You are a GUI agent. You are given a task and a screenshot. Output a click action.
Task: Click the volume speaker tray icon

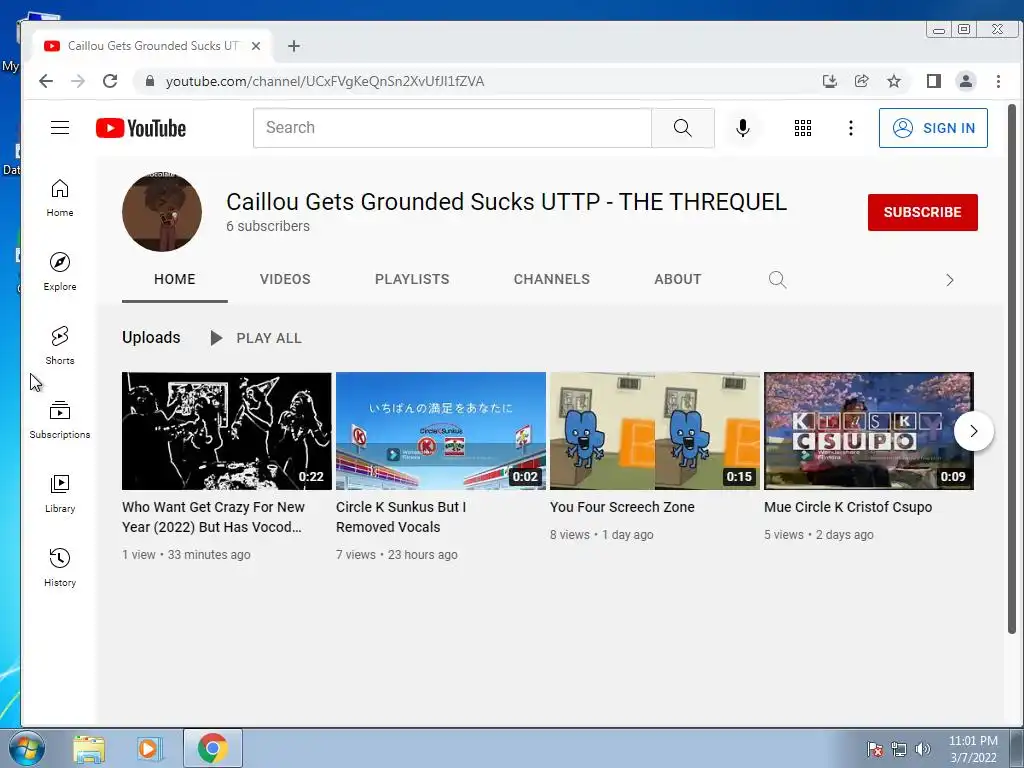pyautogui.click(x=923, y=749)
